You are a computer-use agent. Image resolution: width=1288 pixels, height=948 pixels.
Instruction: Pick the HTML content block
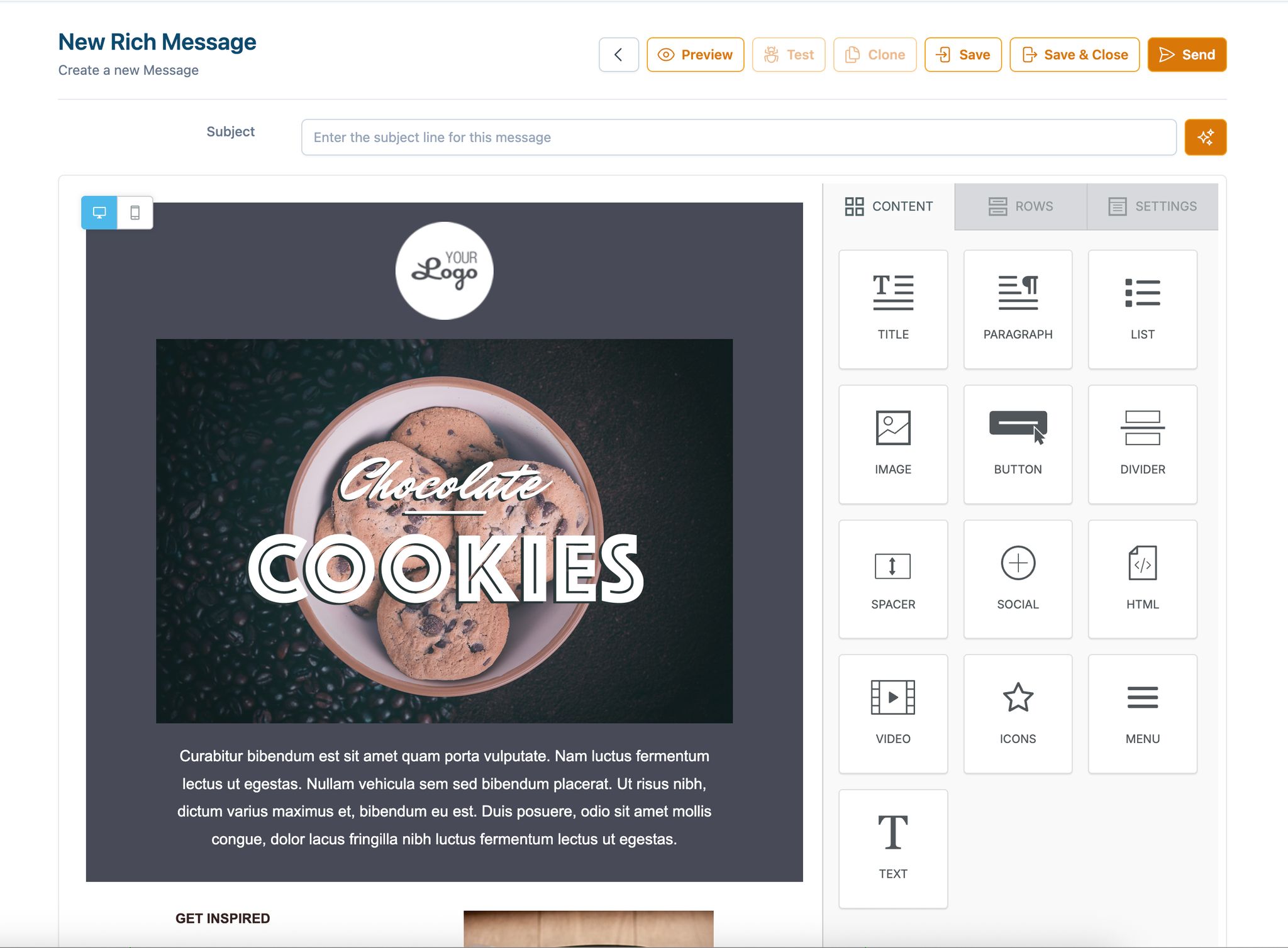tap(1142, 579)
